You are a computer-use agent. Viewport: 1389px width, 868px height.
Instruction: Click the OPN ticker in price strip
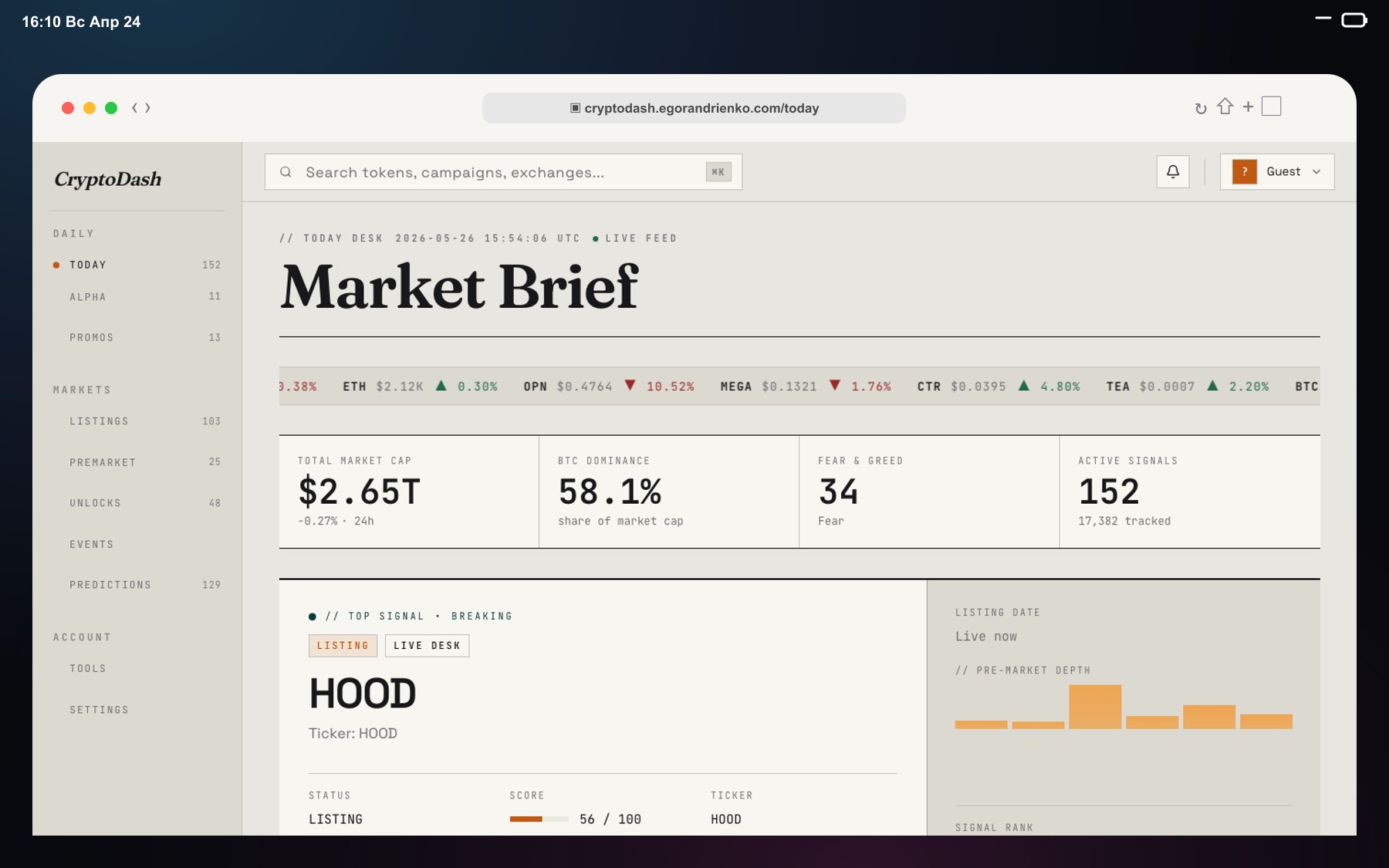click(609, 387)
